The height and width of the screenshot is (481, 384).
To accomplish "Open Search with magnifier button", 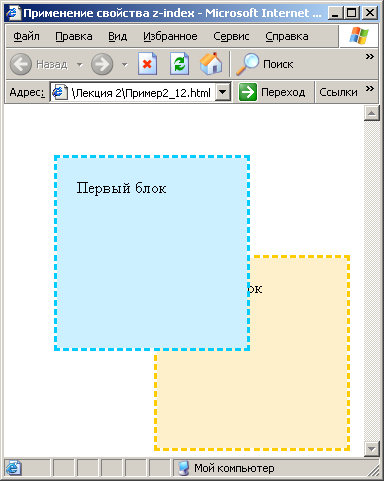I will (x=265, y=64).
